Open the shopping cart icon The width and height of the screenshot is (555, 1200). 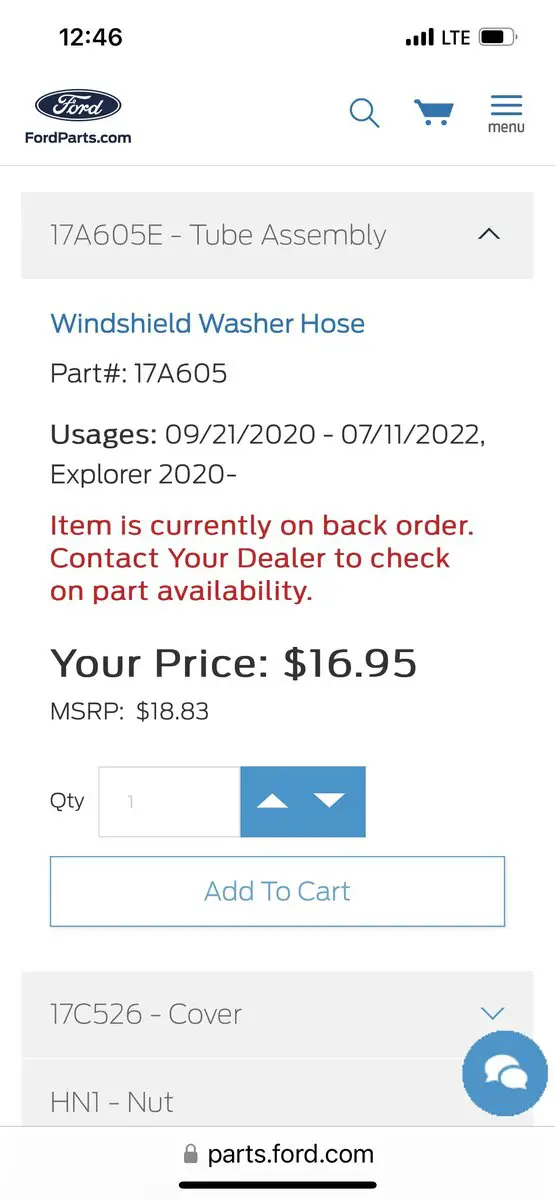(434, 111)
